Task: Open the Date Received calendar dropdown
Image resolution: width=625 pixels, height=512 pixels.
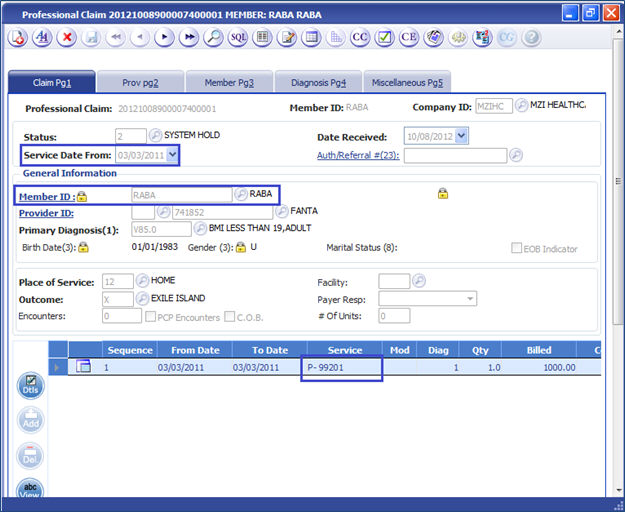Action: (461, 136)
